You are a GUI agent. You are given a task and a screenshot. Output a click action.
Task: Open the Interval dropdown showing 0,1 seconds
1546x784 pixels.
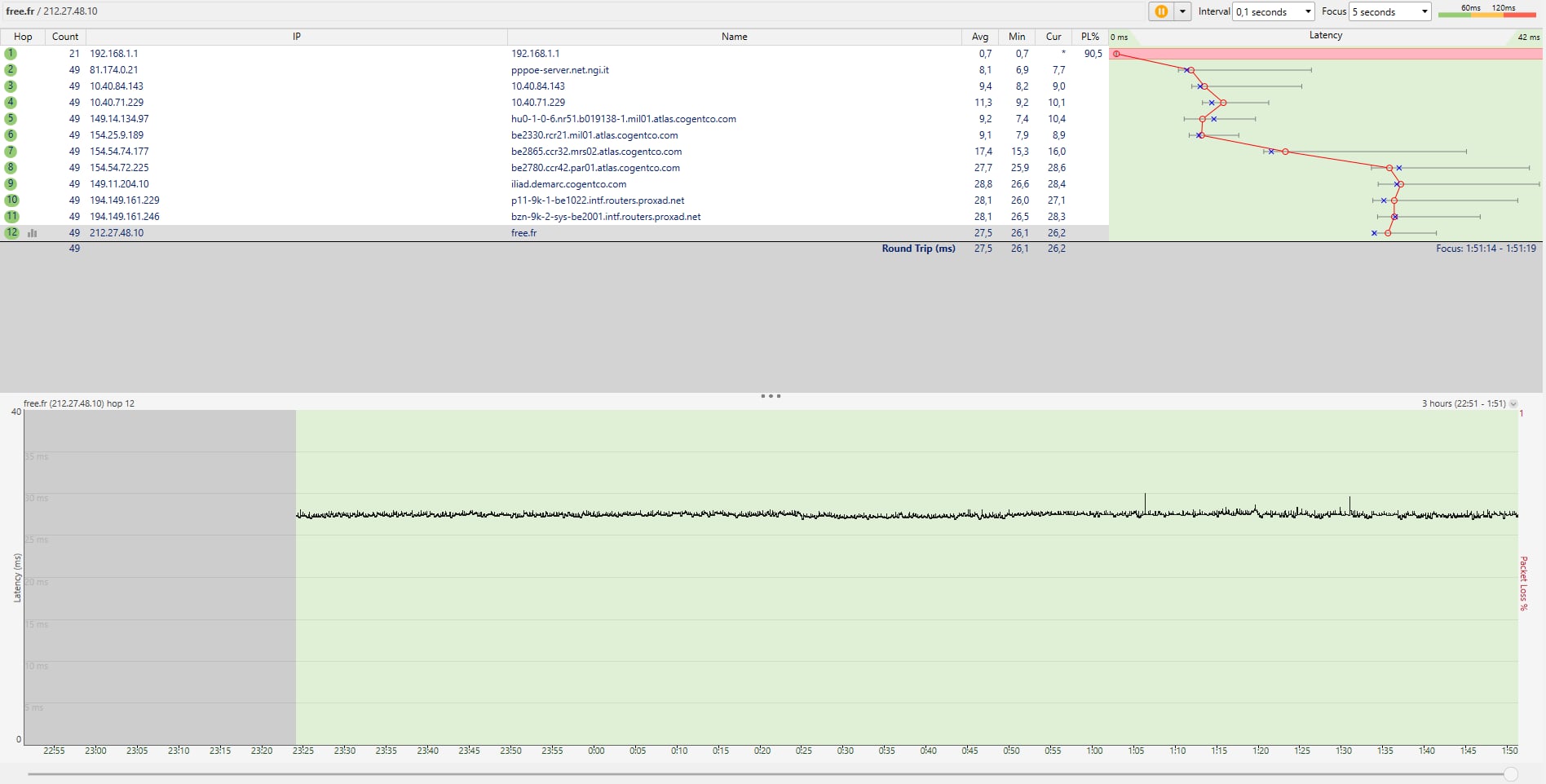click(x=1273, y=11)
